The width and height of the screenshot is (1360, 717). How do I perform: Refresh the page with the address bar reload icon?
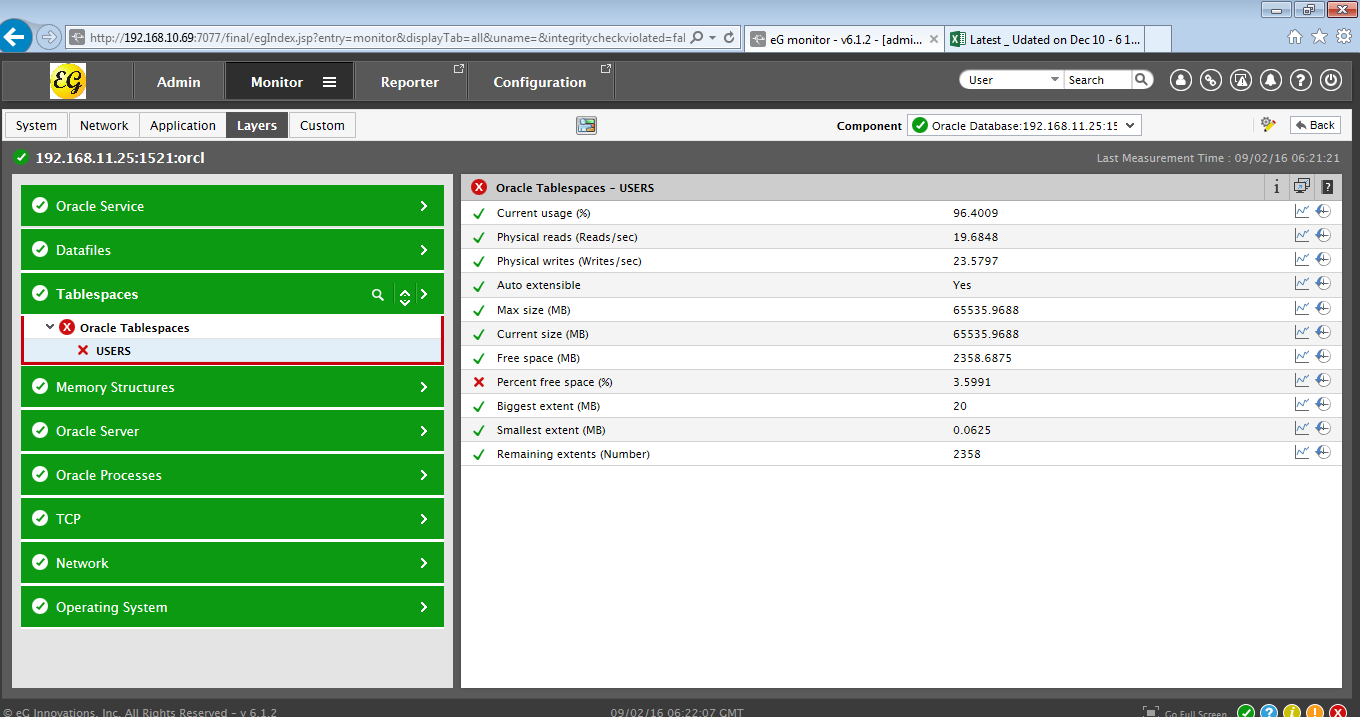729,38
